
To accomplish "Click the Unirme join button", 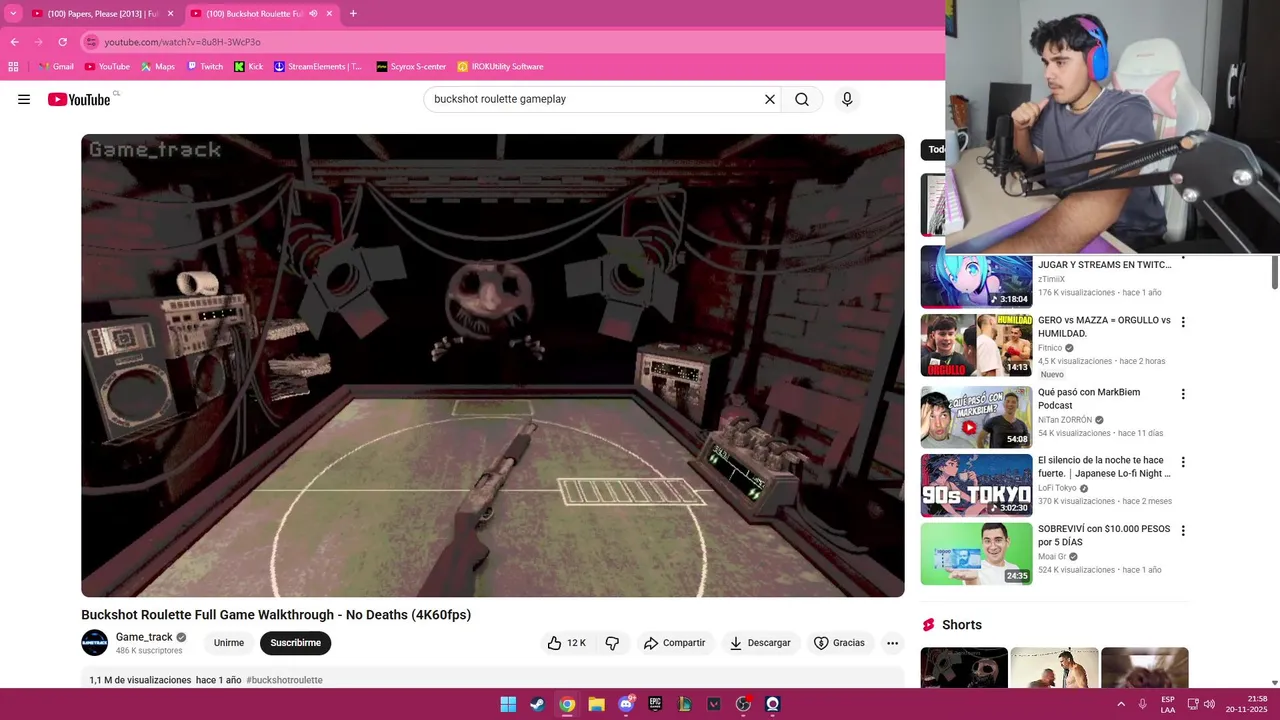I will coord(229,643).
